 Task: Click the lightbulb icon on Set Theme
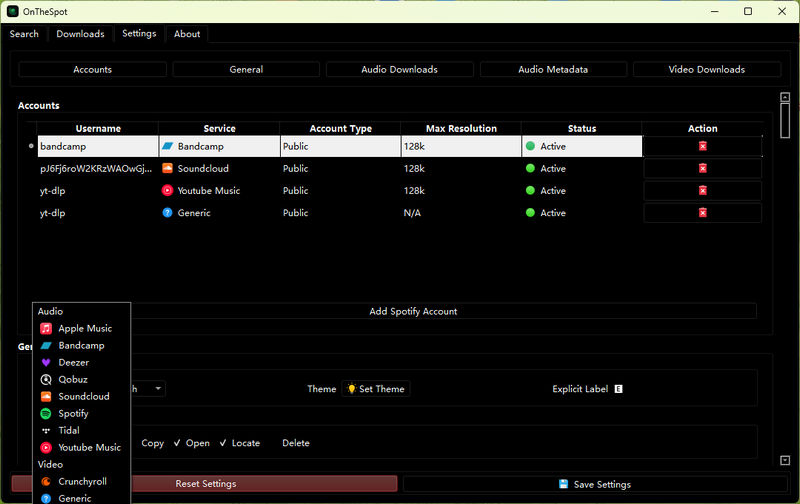coord(351,389)
